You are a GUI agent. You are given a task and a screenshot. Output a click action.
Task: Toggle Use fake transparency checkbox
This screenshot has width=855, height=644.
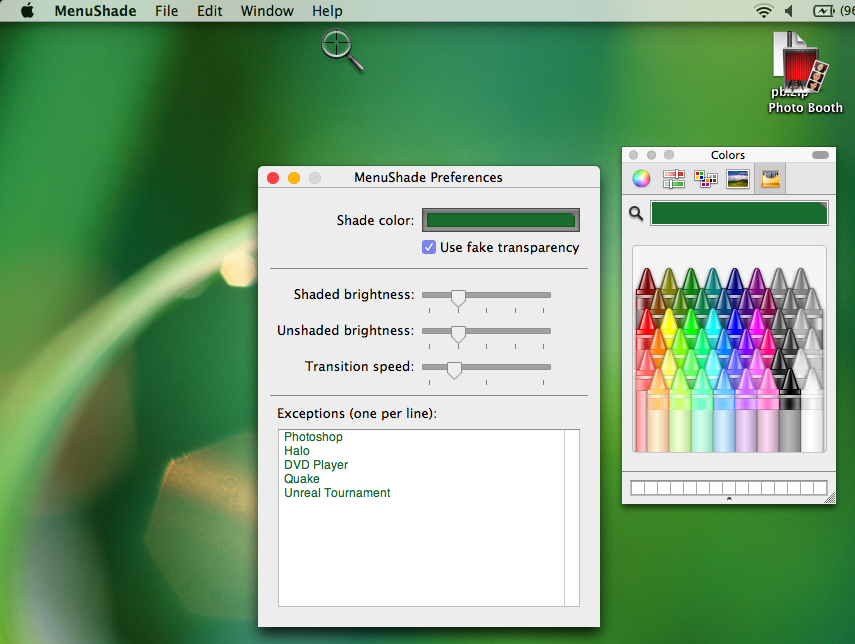coord(429,247)
